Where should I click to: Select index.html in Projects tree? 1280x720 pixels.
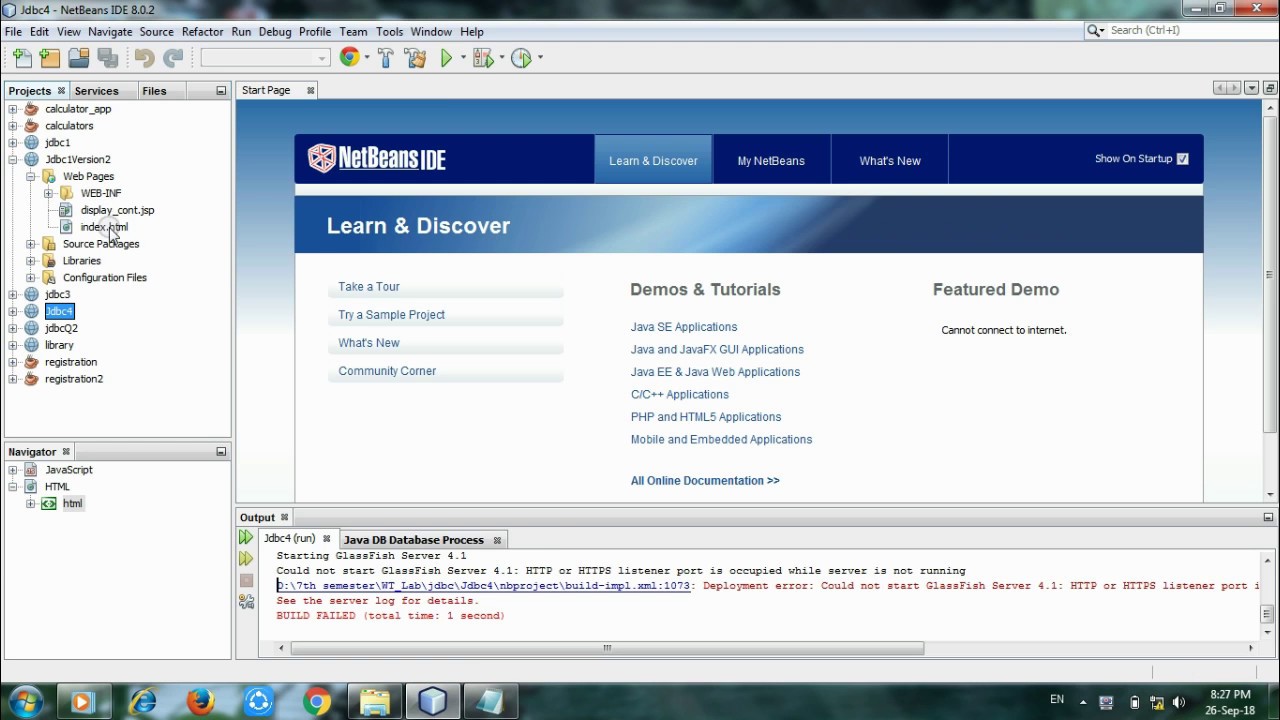[104, 227]
